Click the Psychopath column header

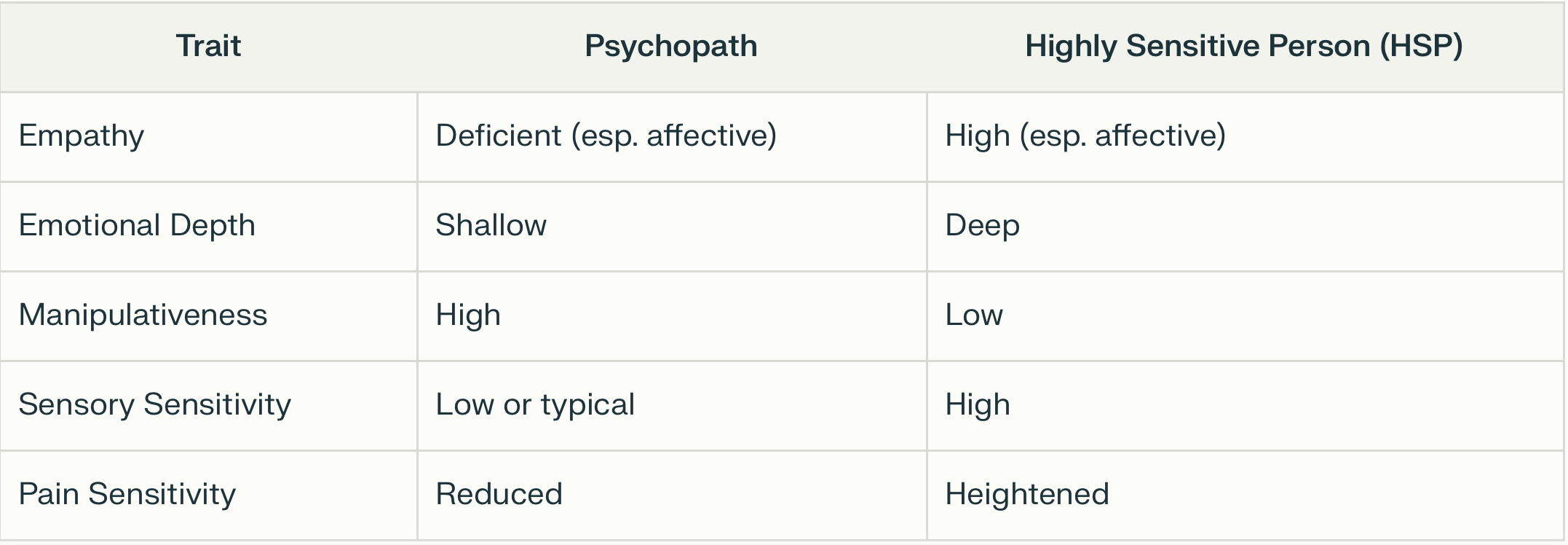[x=671, y=46]
